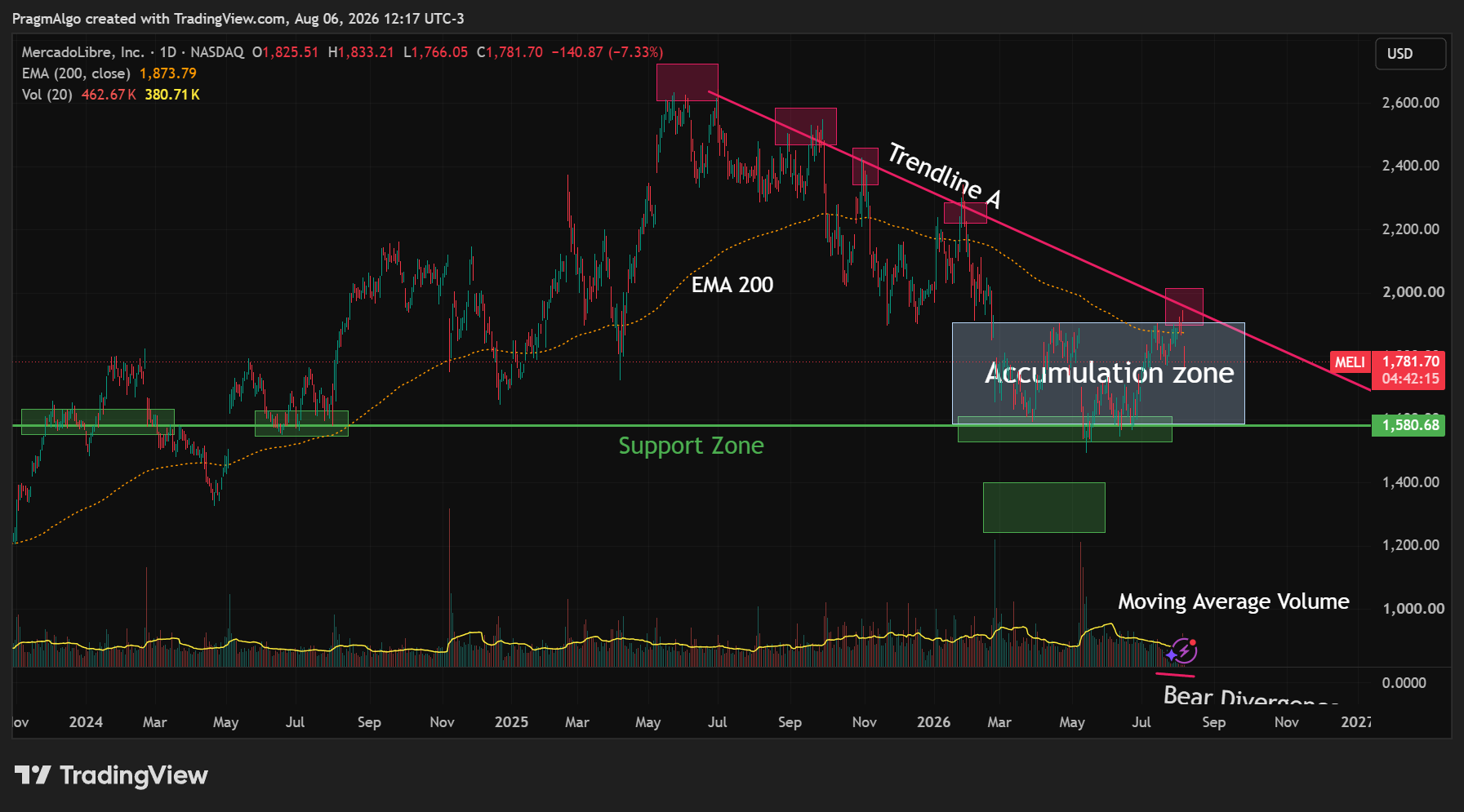Click the green 1,580.68 price label

1408,425
